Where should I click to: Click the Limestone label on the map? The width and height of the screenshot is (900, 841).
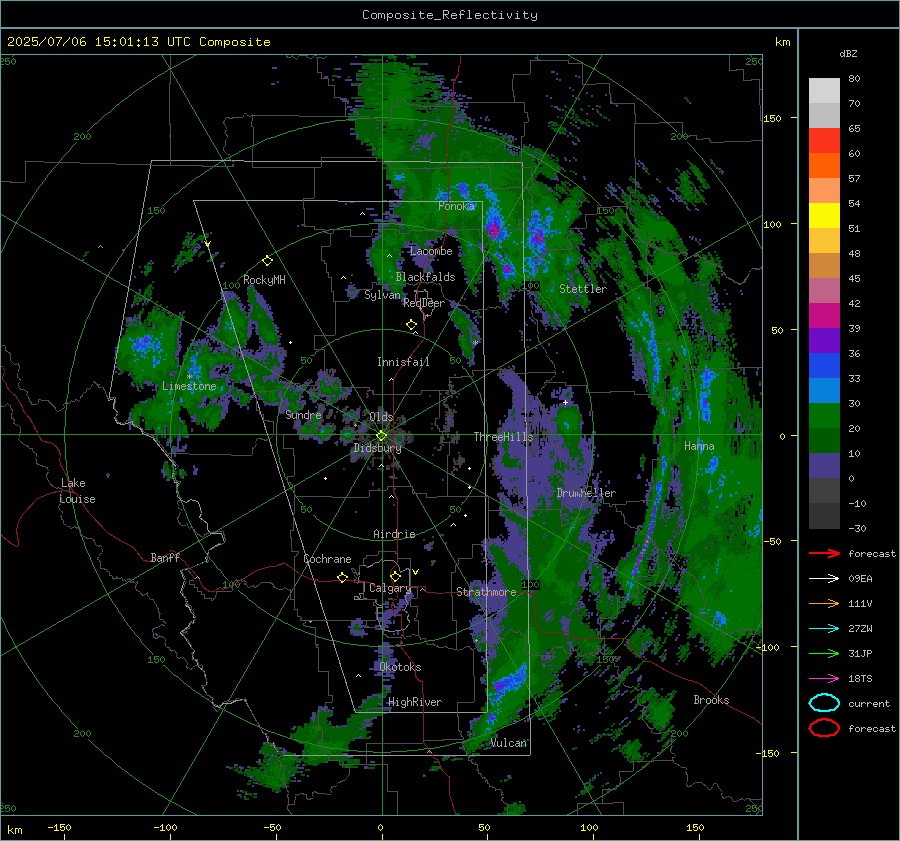pyautogui.click(x=189, y=386)
